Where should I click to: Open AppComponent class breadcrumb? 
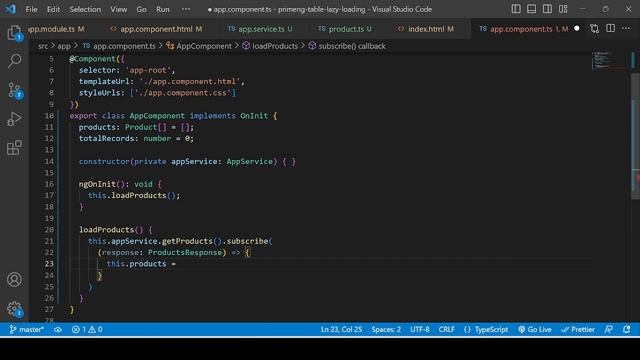point(199,46)
